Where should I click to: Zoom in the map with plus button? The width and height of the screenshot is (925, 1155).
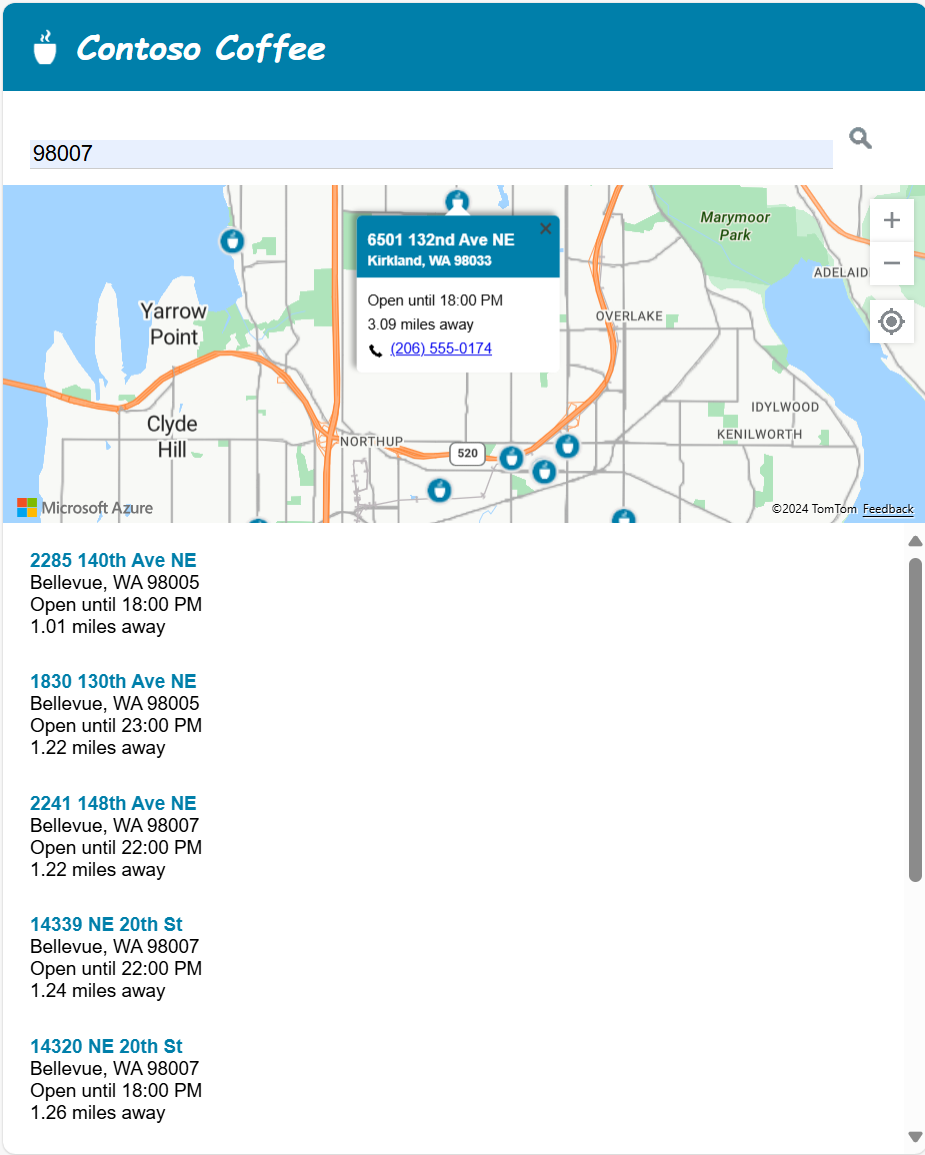pyautogui.click(x=892, y=220)
